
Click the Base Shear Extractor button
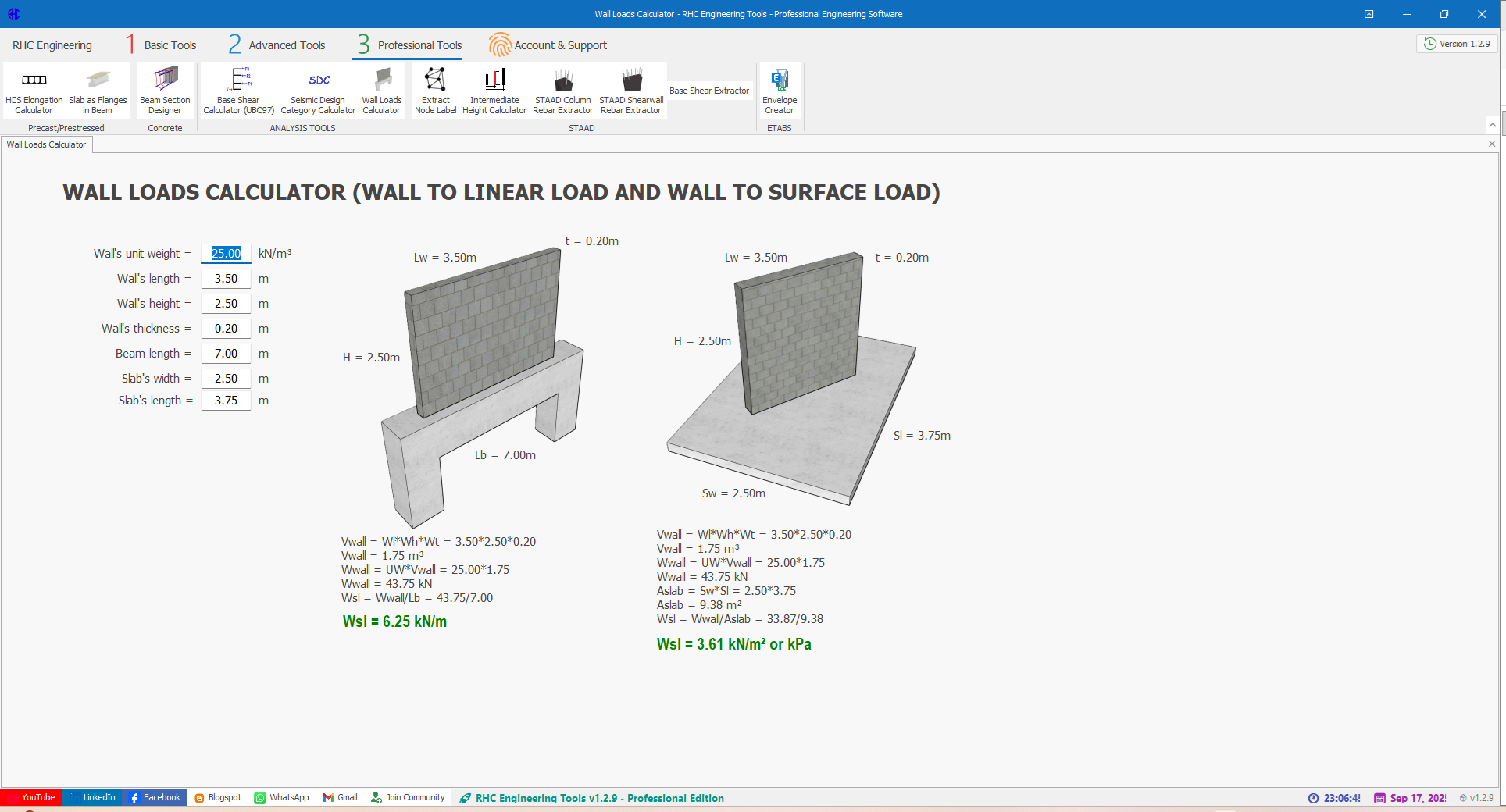tap(709, 91)
